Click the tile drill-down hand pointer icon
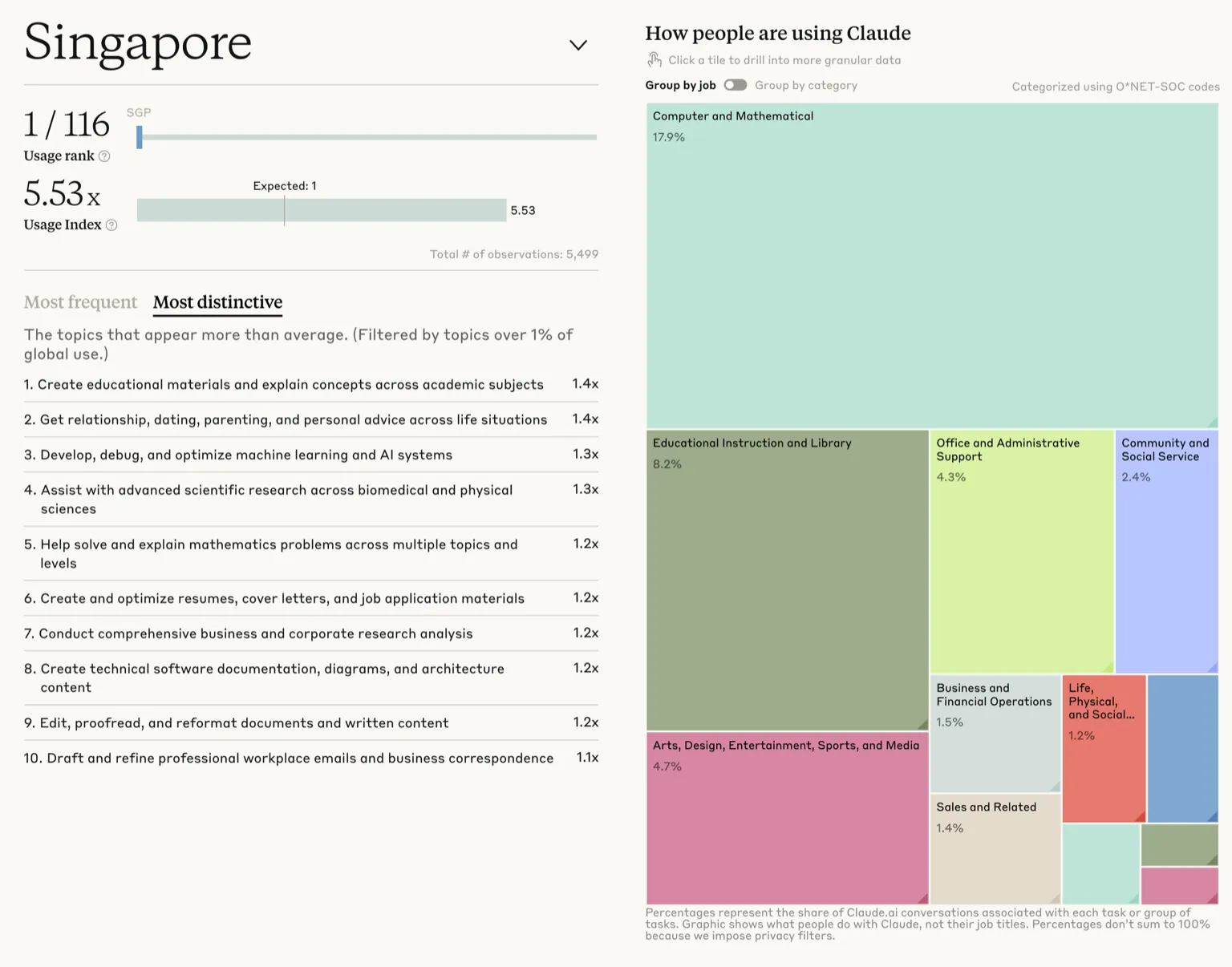 tap(654, 60)
